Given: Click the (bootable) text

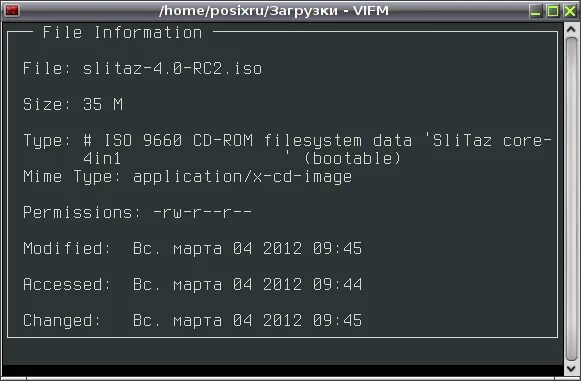Looking at the screenshot, I should [352, 159].
